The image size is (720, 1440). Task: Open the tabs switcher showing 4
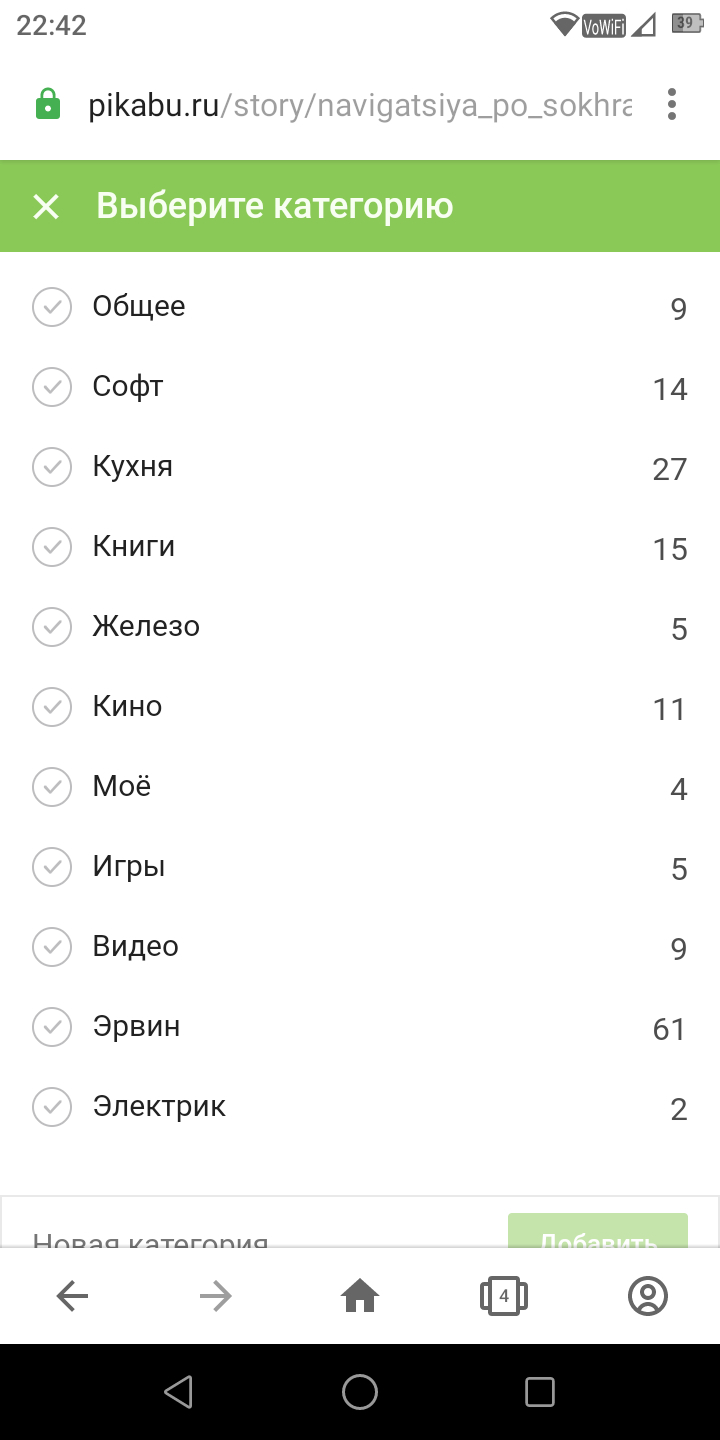pyautogui.click(x=504, y=1297)
